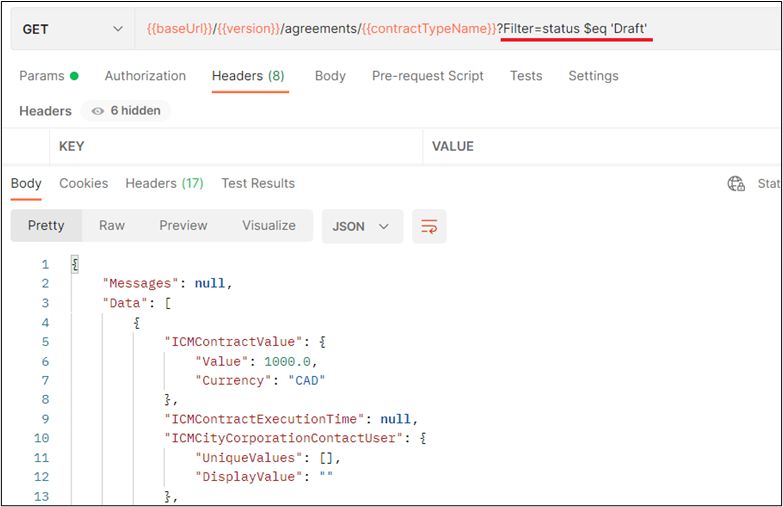
Task: Open the JSON format dropdown
Action: coord(362,227)
